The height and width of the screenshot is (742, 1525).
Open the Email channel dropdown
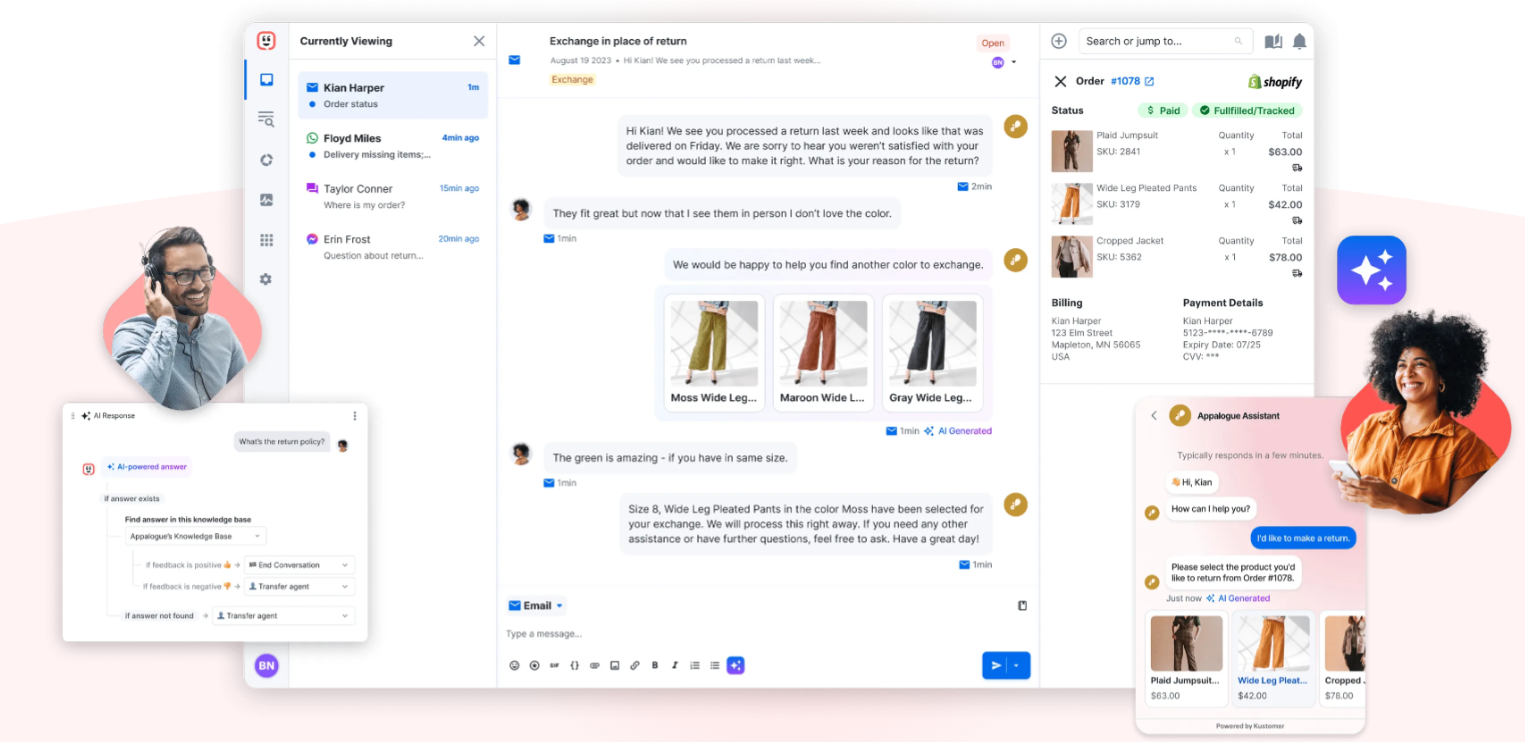click(x=536, y=605)
